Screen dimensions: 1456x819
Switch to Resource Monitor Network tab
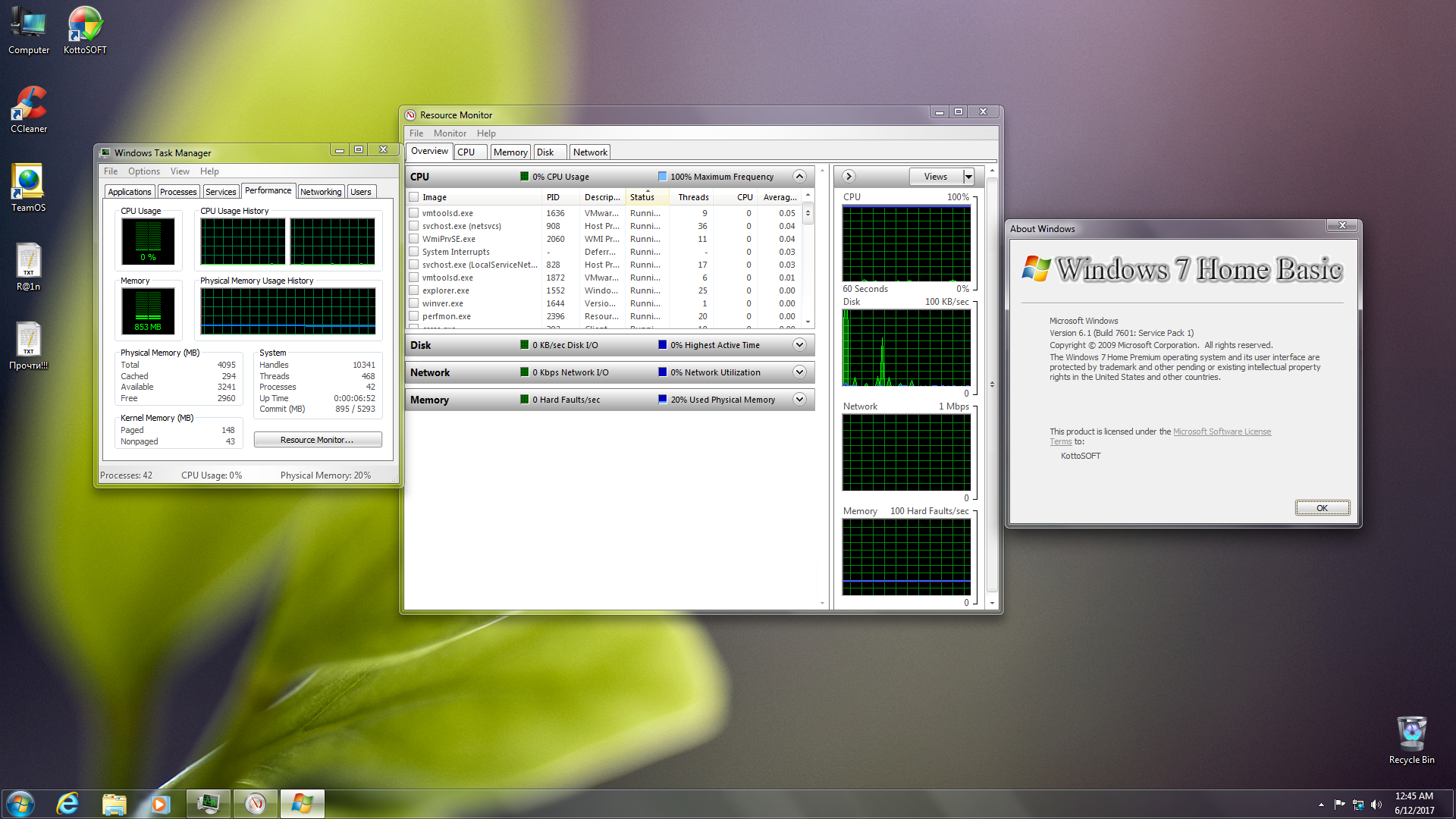coord(590,152)
